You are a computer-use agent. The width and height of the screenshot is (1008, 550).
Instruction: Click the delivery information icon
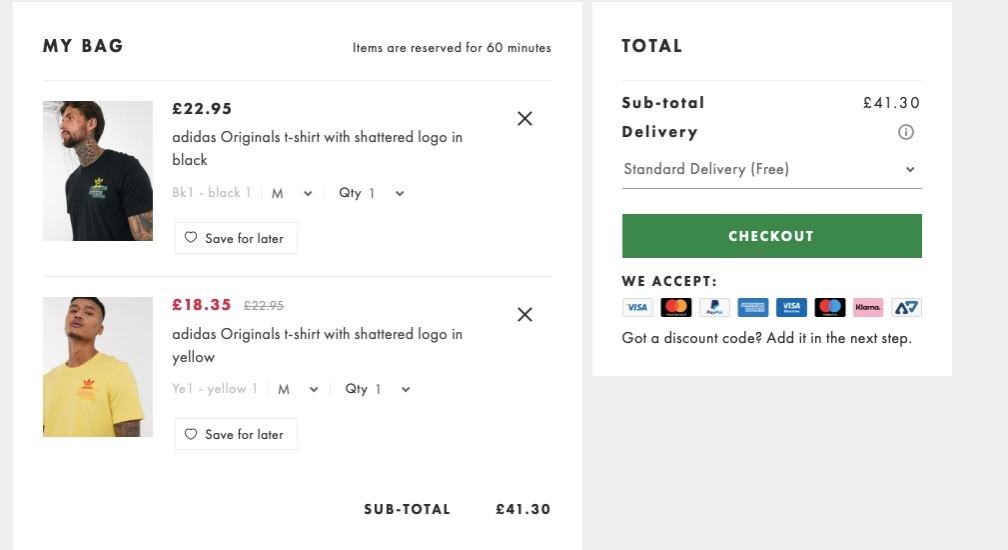(906, 132)
